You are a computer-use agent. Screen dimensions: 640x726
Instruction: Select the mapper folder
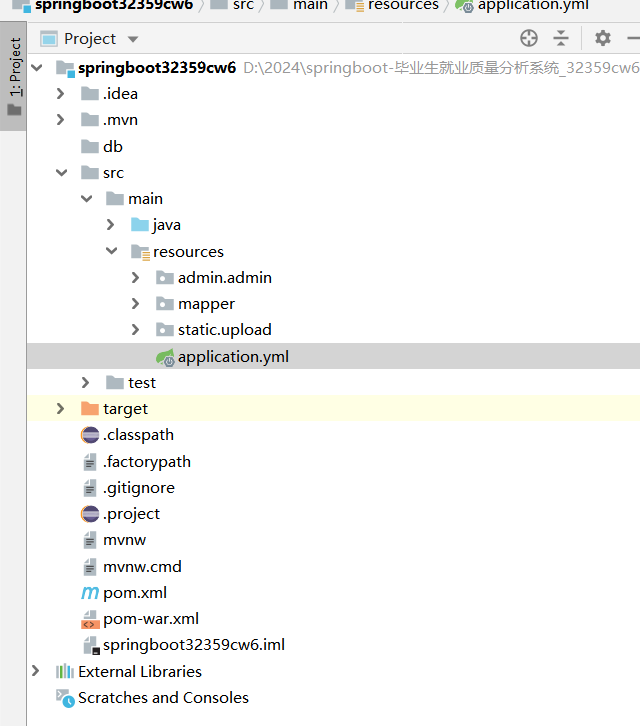pos(206,304)
